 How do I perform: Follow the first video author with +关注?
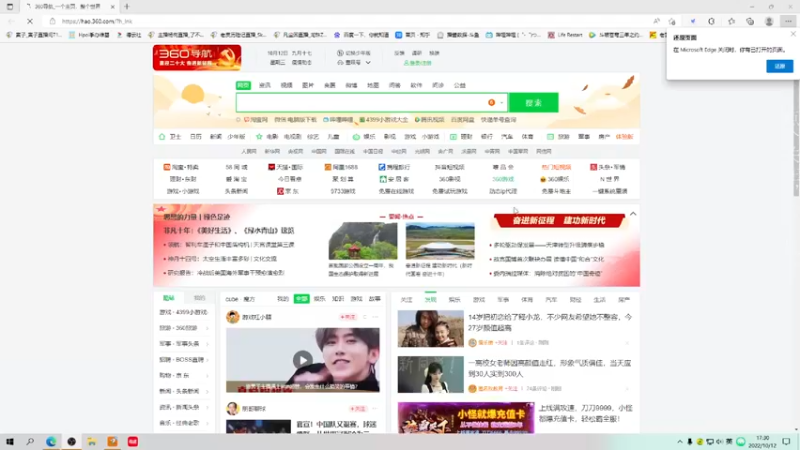347,317
